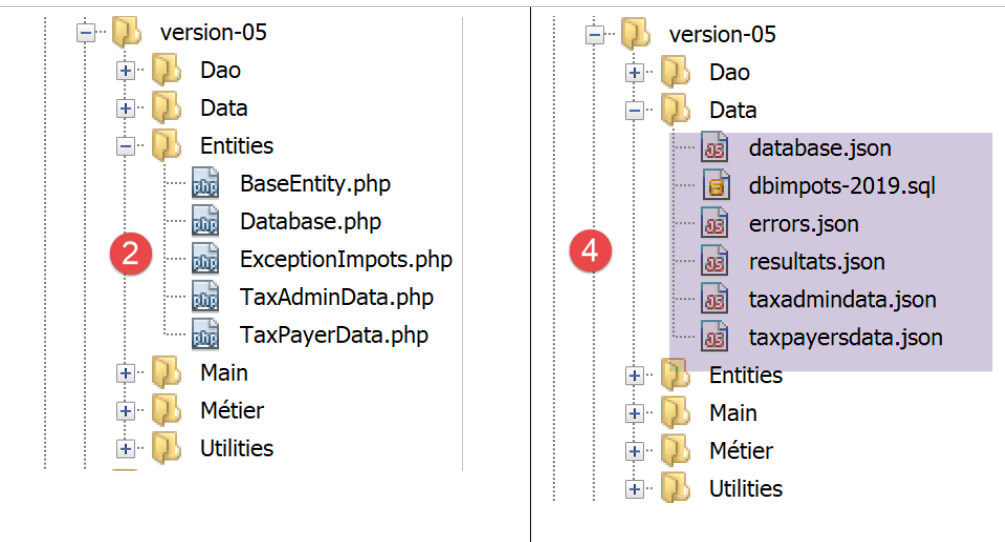Click the red circle marker numbered 4
Viewport: 1005px width, 542px height.
coord(590,251)
